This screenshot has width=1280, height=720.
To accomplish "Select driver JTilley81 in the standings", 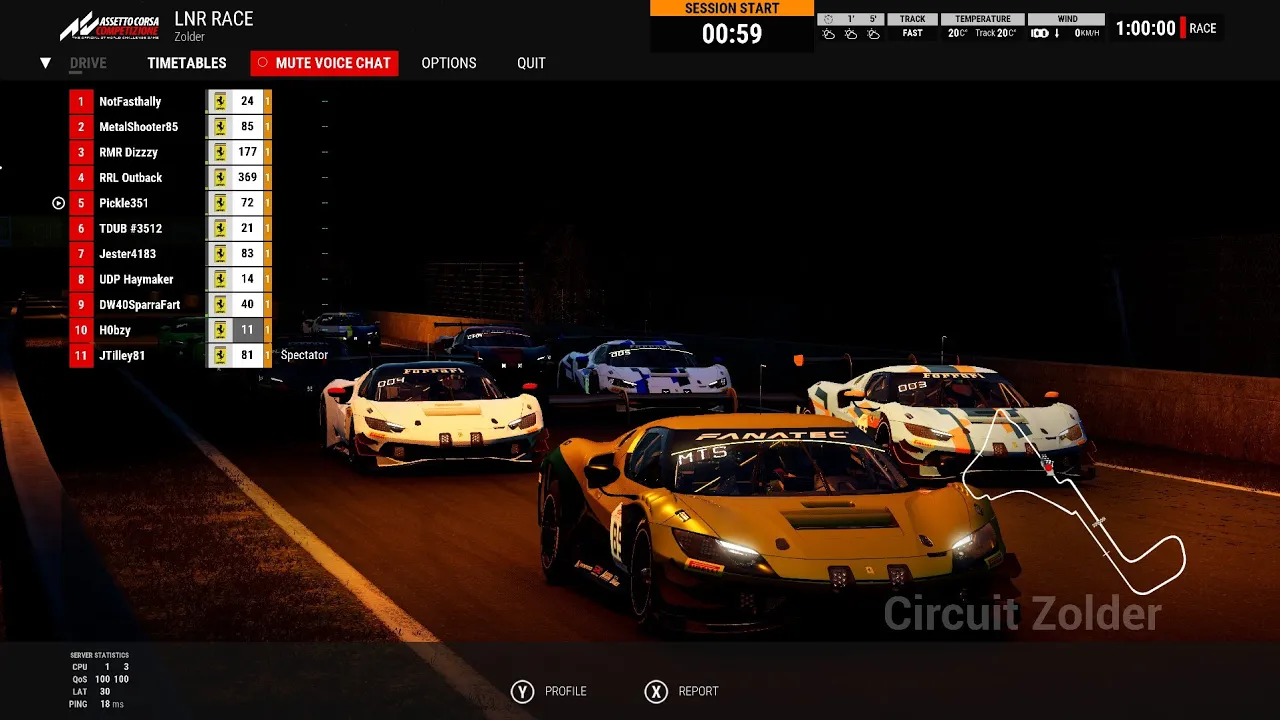I will tap(122, 355).
